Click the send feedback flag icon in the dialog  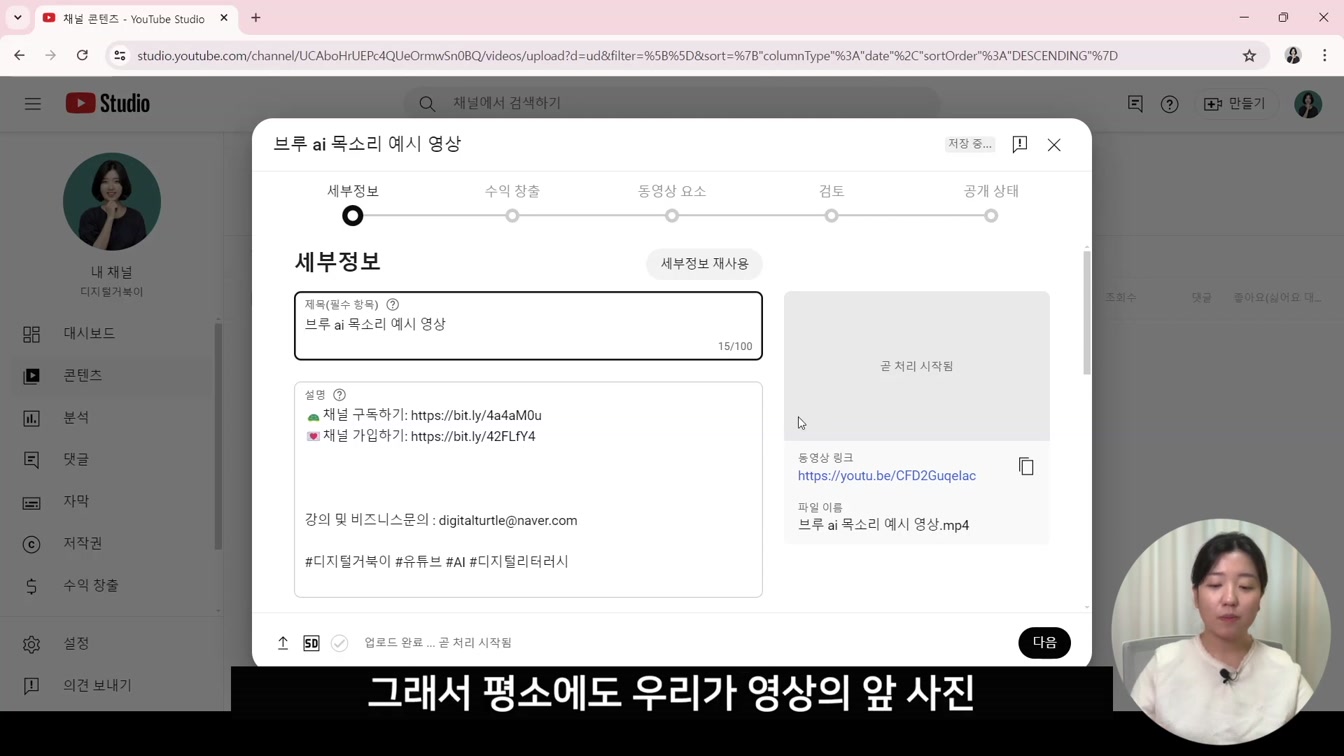tap(1019, 144)
